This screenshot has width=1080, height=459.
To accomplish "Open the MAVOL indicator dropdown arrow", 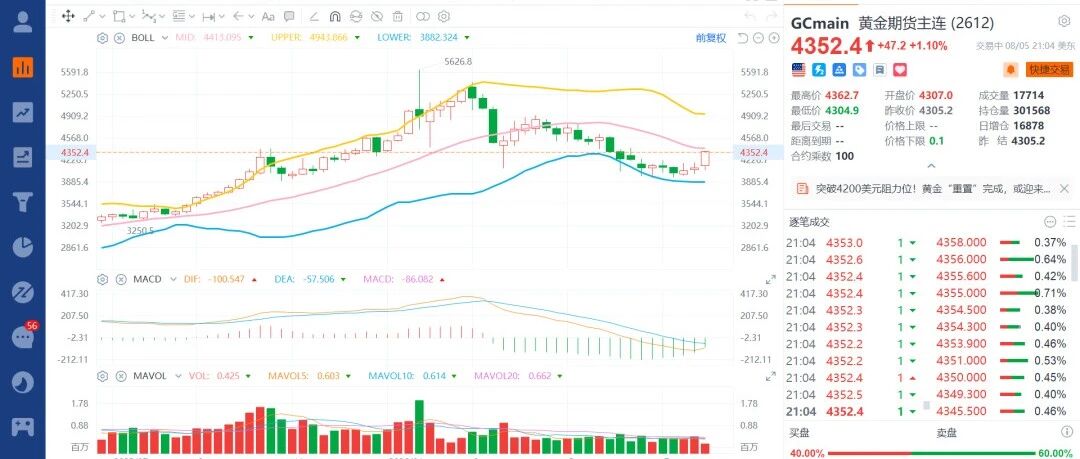I will [178, 376].
